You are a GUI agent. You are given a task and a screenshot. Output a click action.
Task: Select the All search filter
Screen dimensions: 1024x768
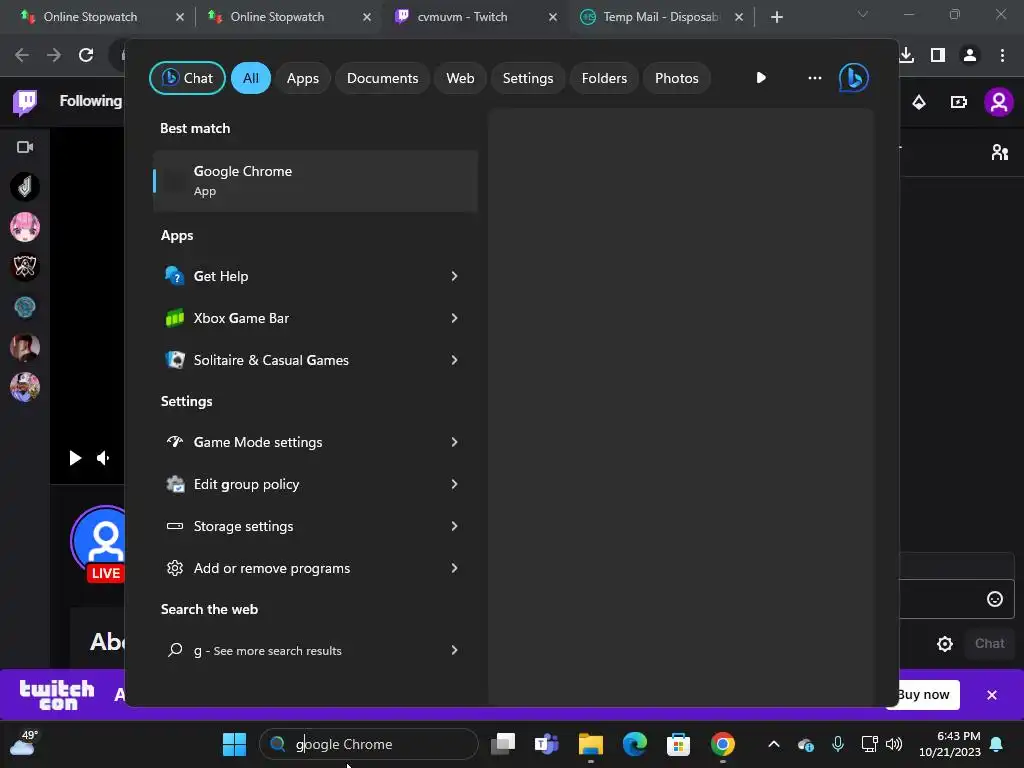[251, 78]
